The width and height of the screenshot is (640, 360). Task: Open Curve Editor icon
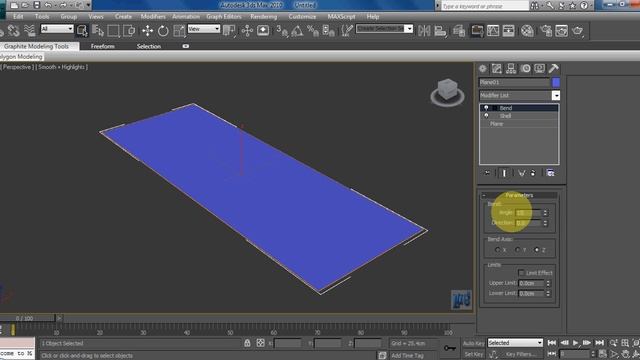coord(493,31)
